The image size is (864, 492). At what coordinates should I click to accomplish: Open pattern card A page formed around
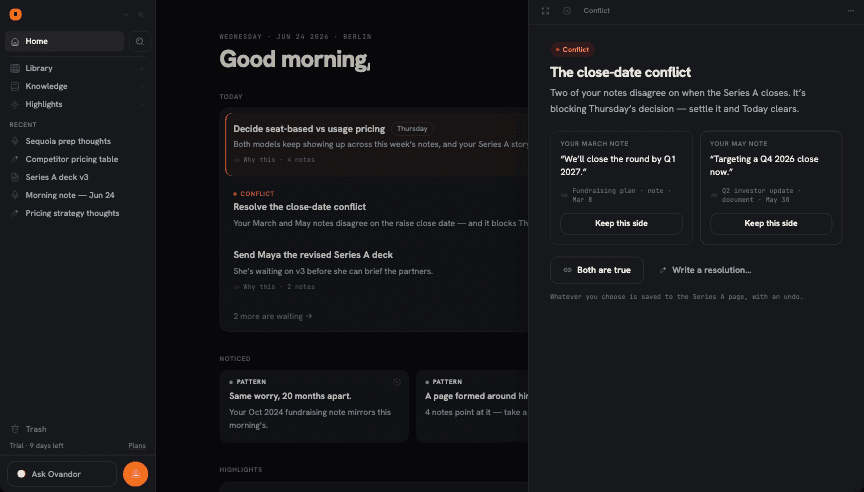(x=472, y=406)
